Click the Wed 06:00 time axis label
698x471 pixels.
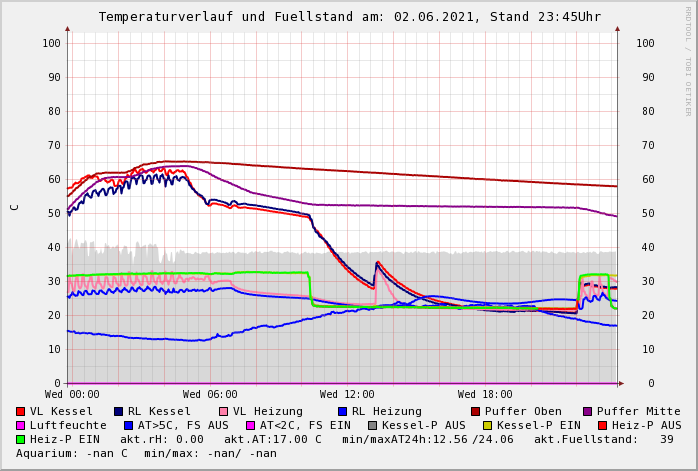210,395
